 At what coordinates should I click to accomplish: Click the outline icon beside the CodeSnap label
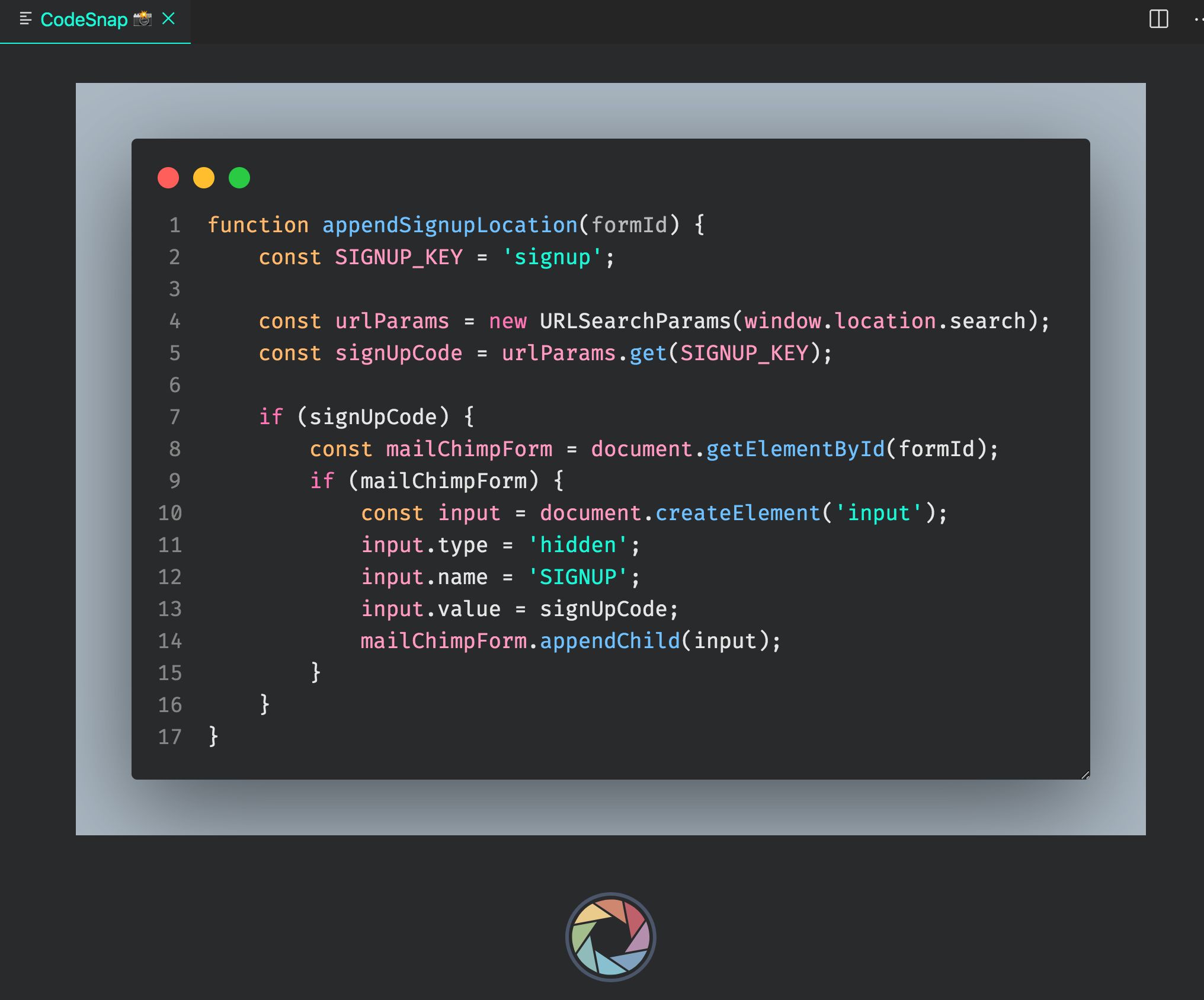24,19
